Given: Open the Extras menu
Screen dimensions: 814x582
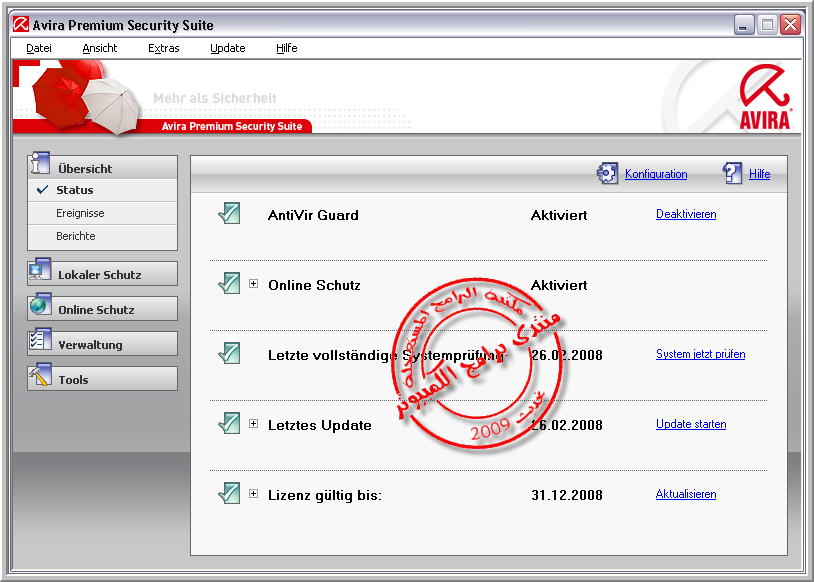Looking at the screenshot, I should pyautogui.click(x=164, y=48).
